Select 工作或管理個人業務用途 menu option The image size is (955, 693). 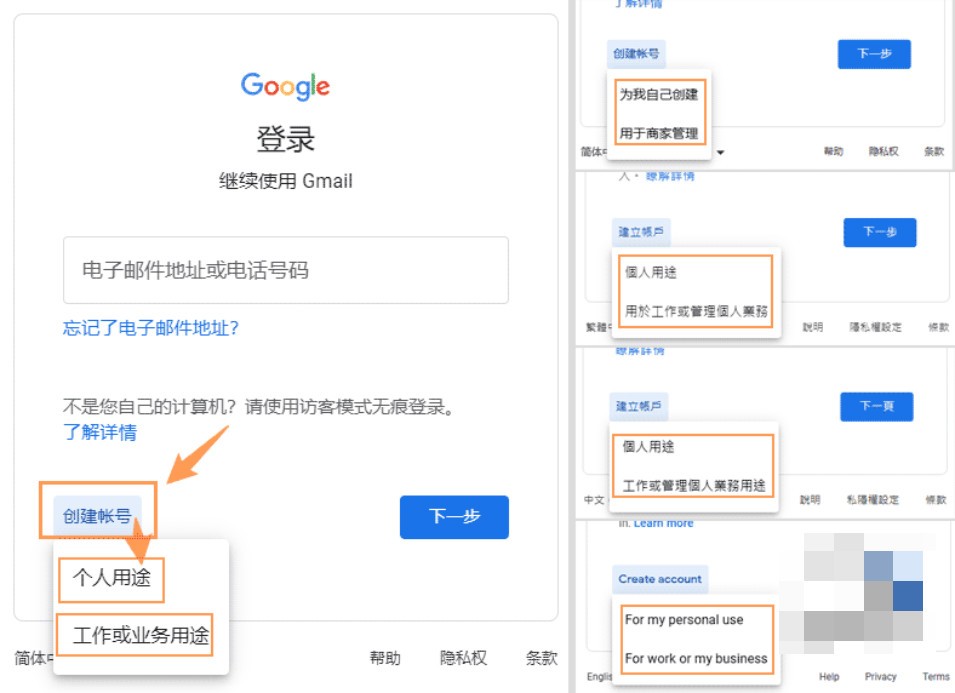[694, 485]
